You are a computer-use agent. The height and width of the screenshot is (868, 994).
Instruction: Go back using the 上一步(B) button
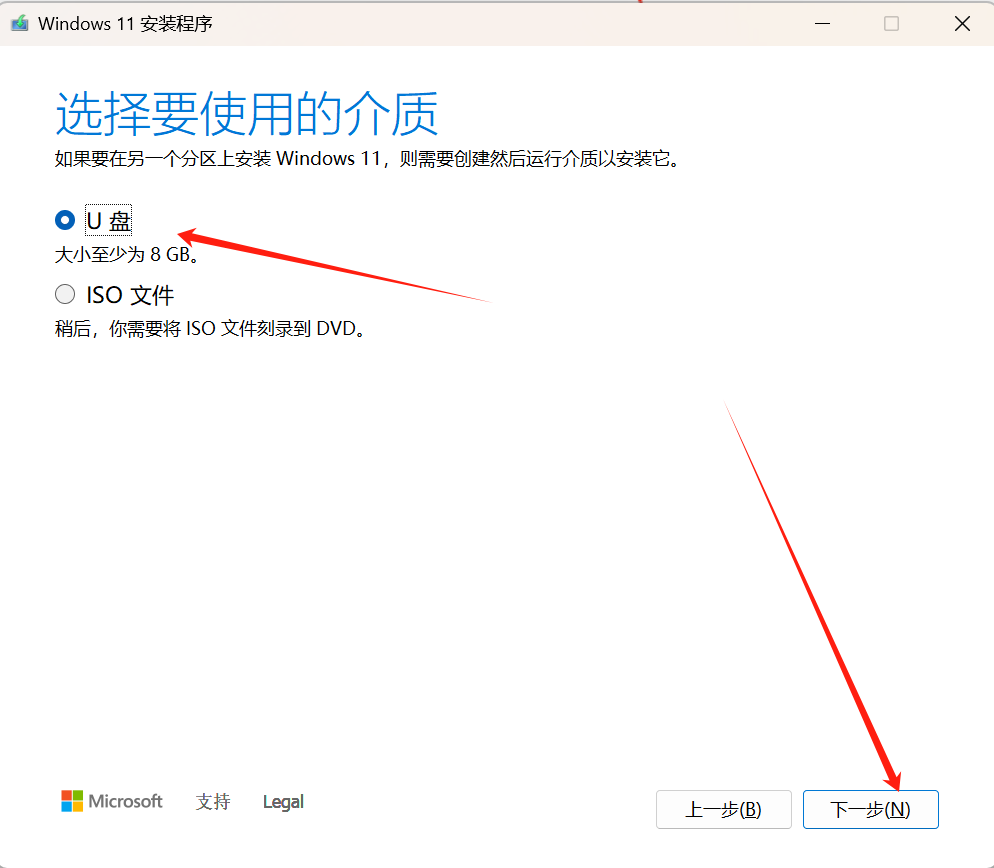point(723,809)
